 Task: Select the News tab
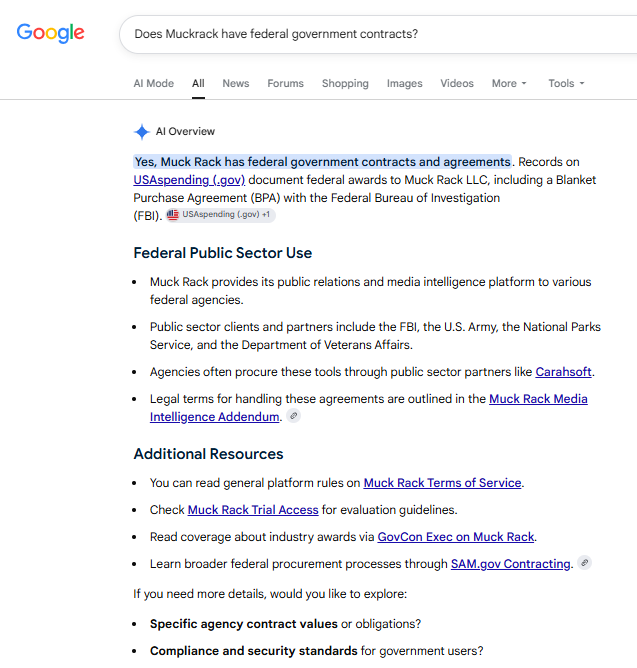[x=236, y=84]
